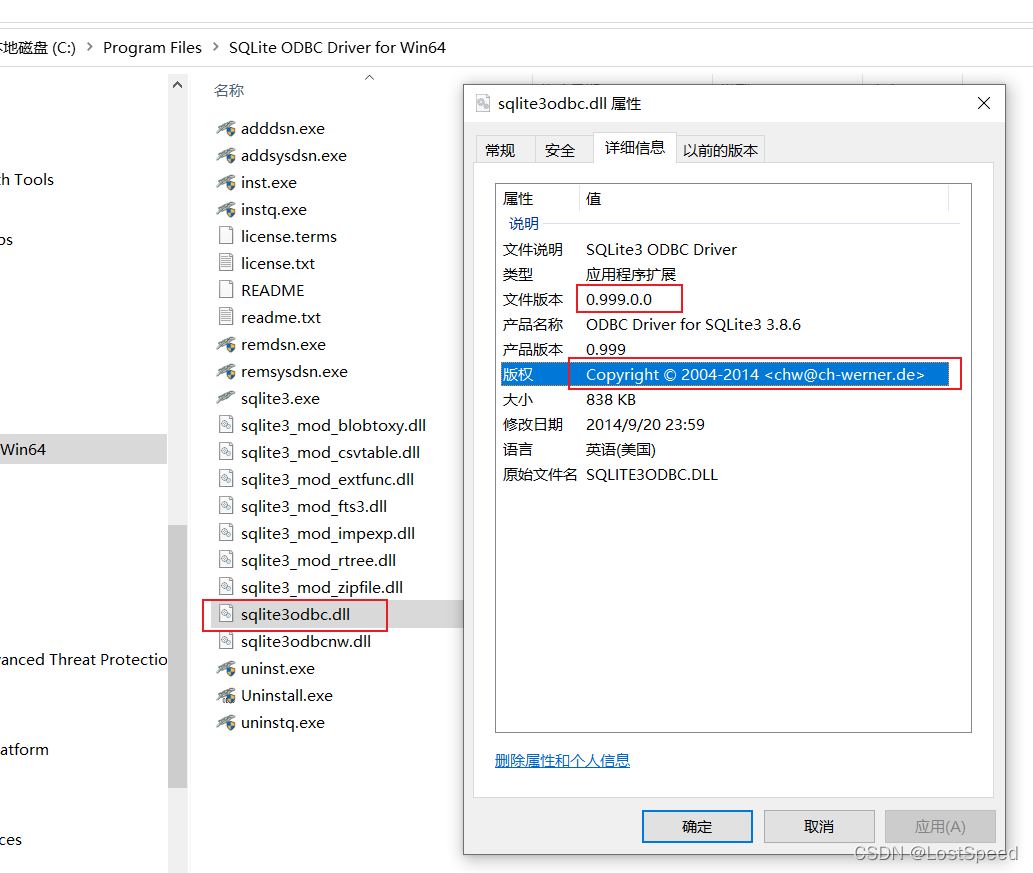Click 本地磁盘 (C:) breadcrumb segment
The height and width of the screenshot is (873, 1033).
(38, 47)
